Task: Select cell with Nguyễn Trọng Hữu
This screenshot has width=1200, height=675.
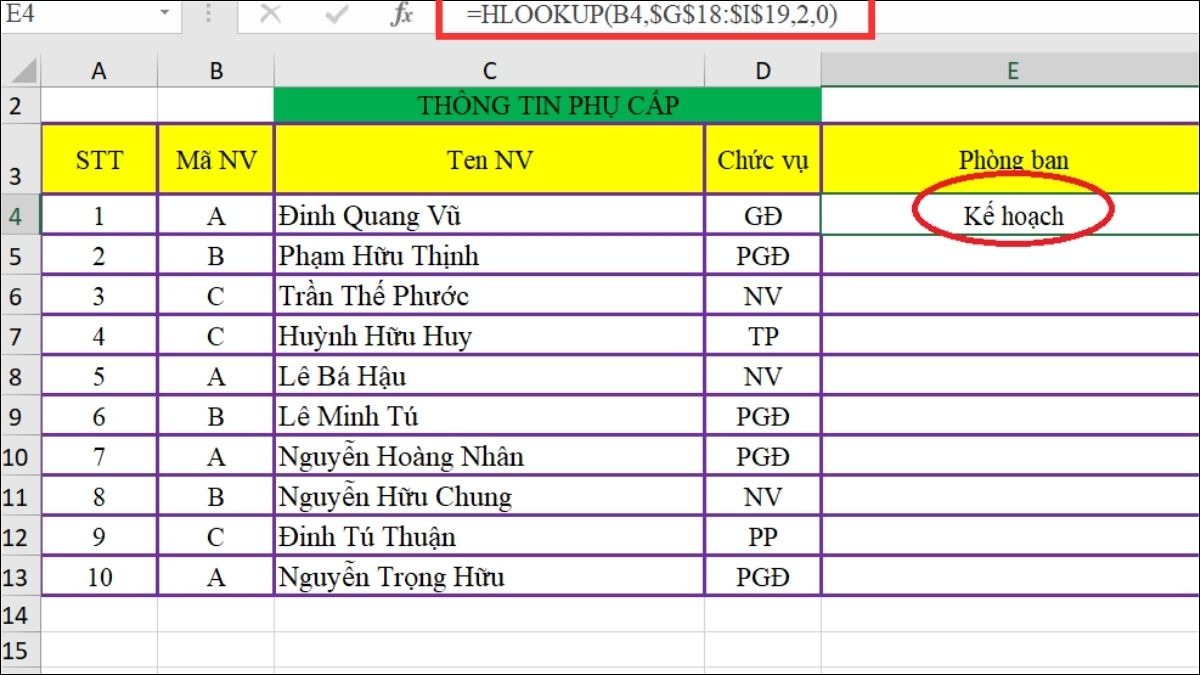Action: 489,576
